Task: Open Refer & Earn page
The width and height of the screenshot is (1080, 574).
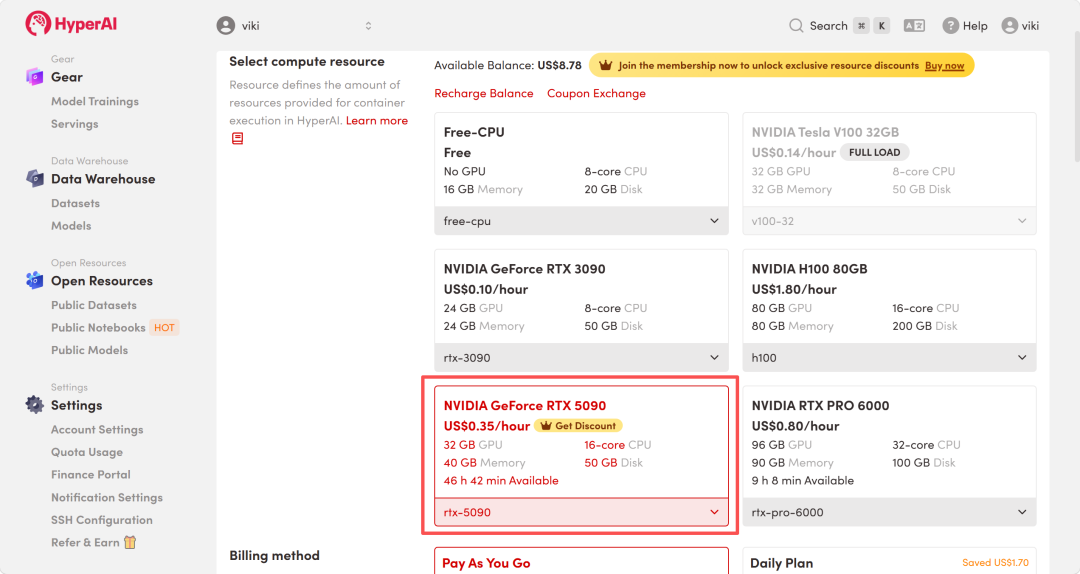Action: [85, 543]
